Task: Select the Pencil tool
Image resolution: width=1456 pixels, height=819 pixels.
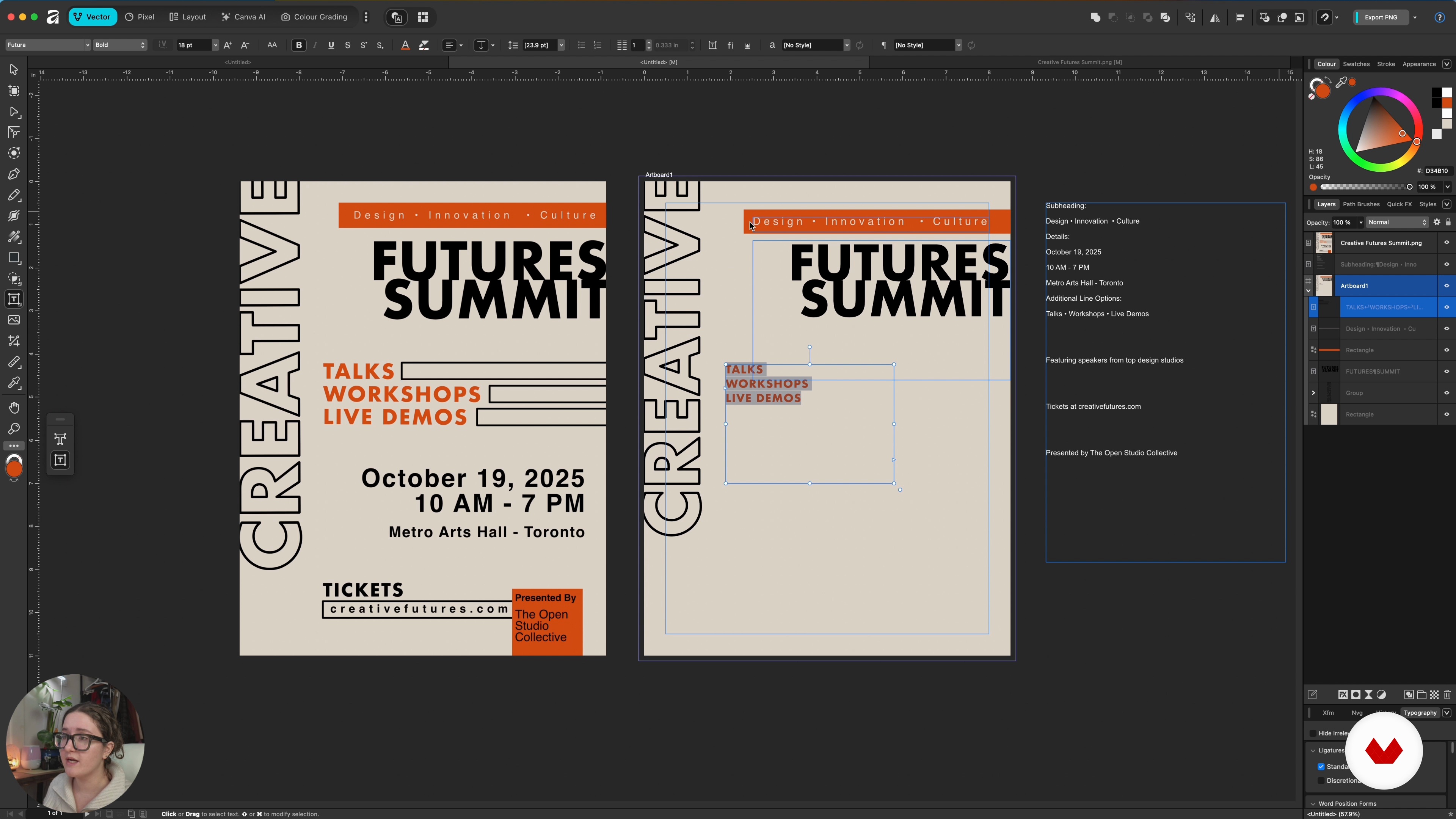Action: pyautogui.click(x=14, y=195)
